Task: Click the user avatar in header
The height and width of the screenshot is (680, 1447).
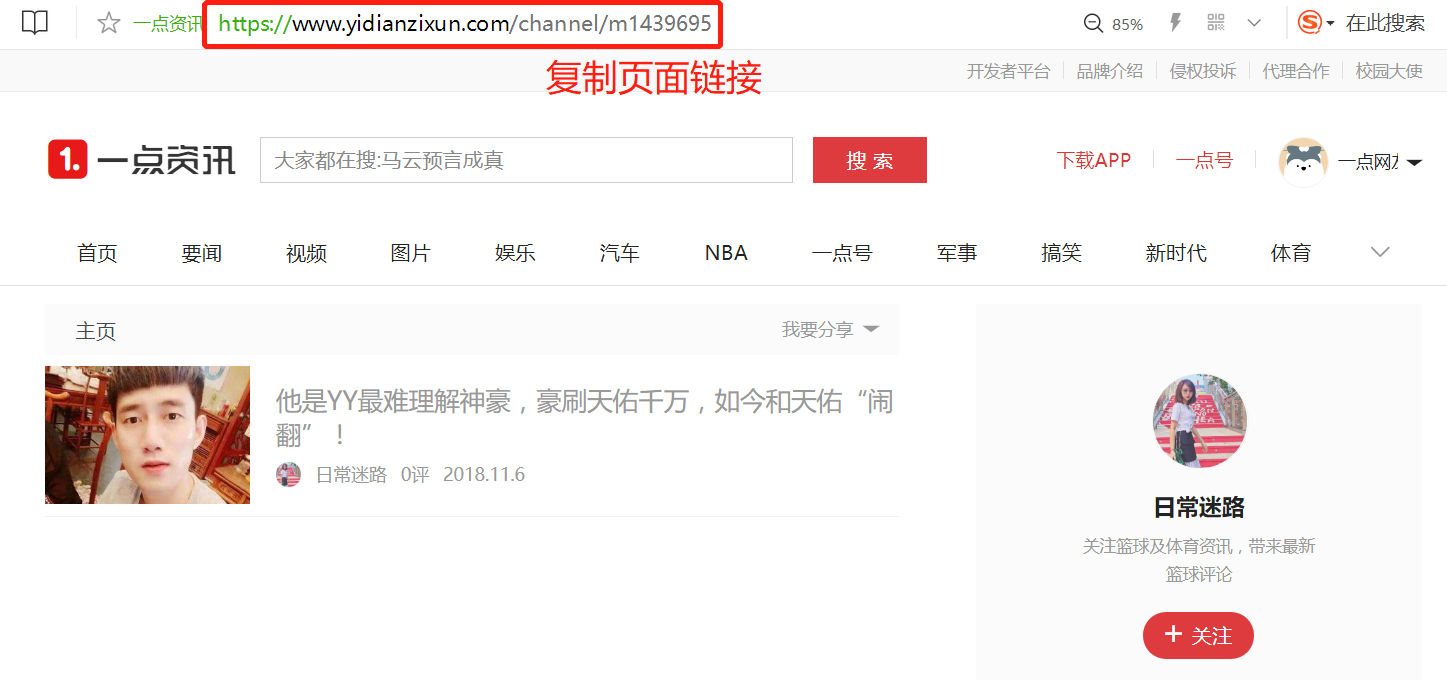Action: (1303, 161)
